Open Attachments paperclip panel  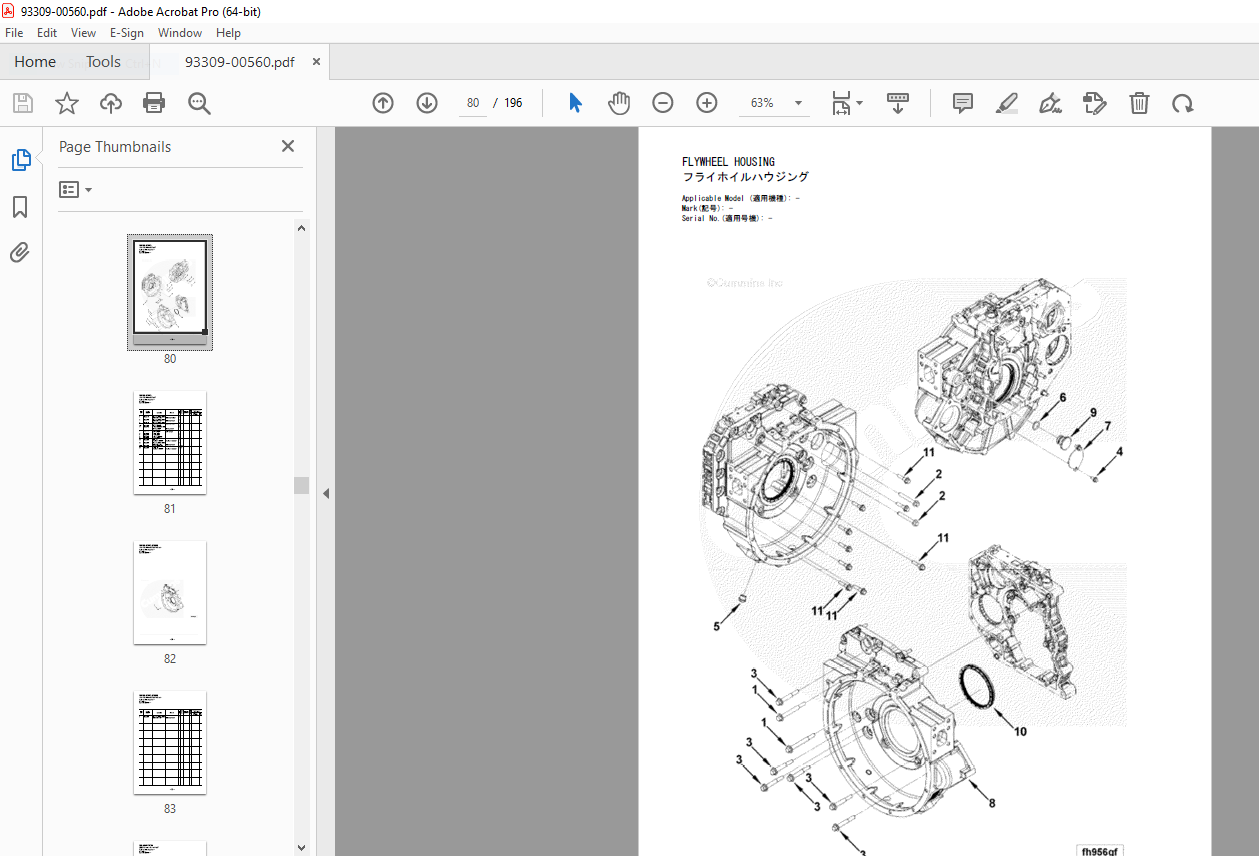(x=20, y=252)
